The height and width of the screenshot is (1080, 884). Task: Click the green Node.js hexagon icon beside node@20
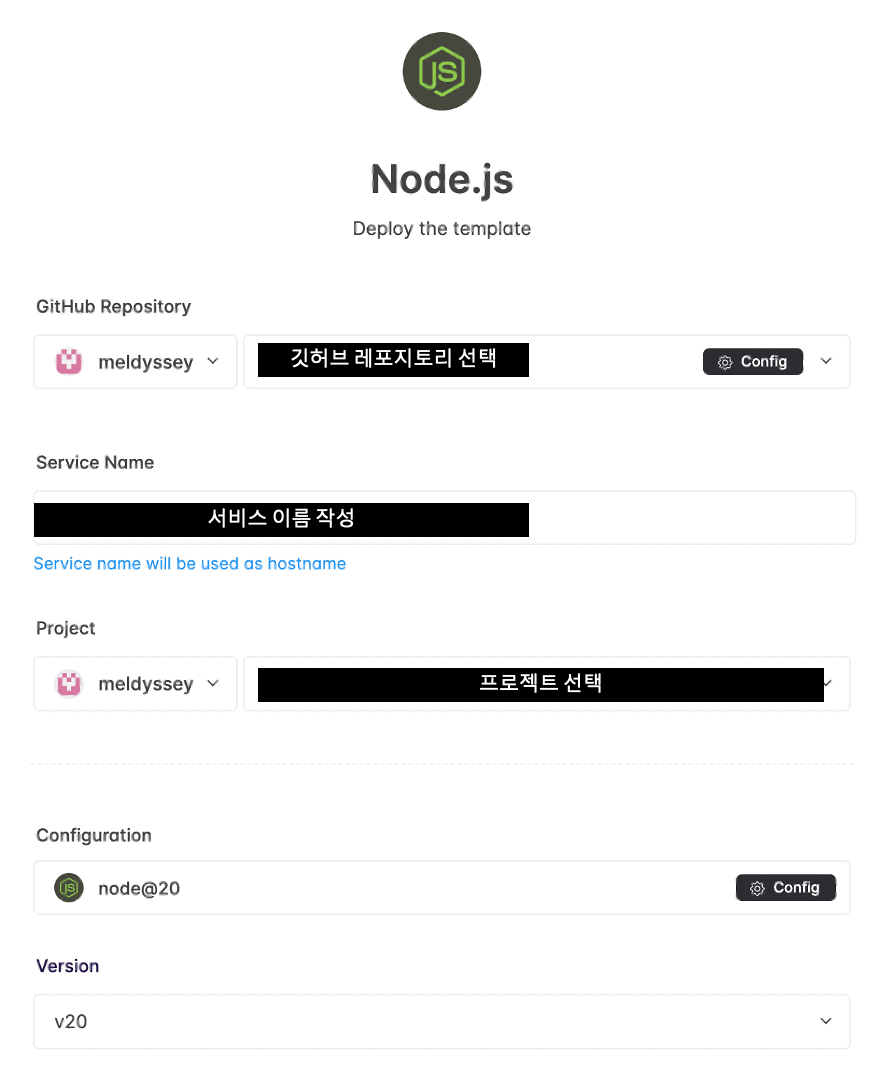(x=68, y=887)
